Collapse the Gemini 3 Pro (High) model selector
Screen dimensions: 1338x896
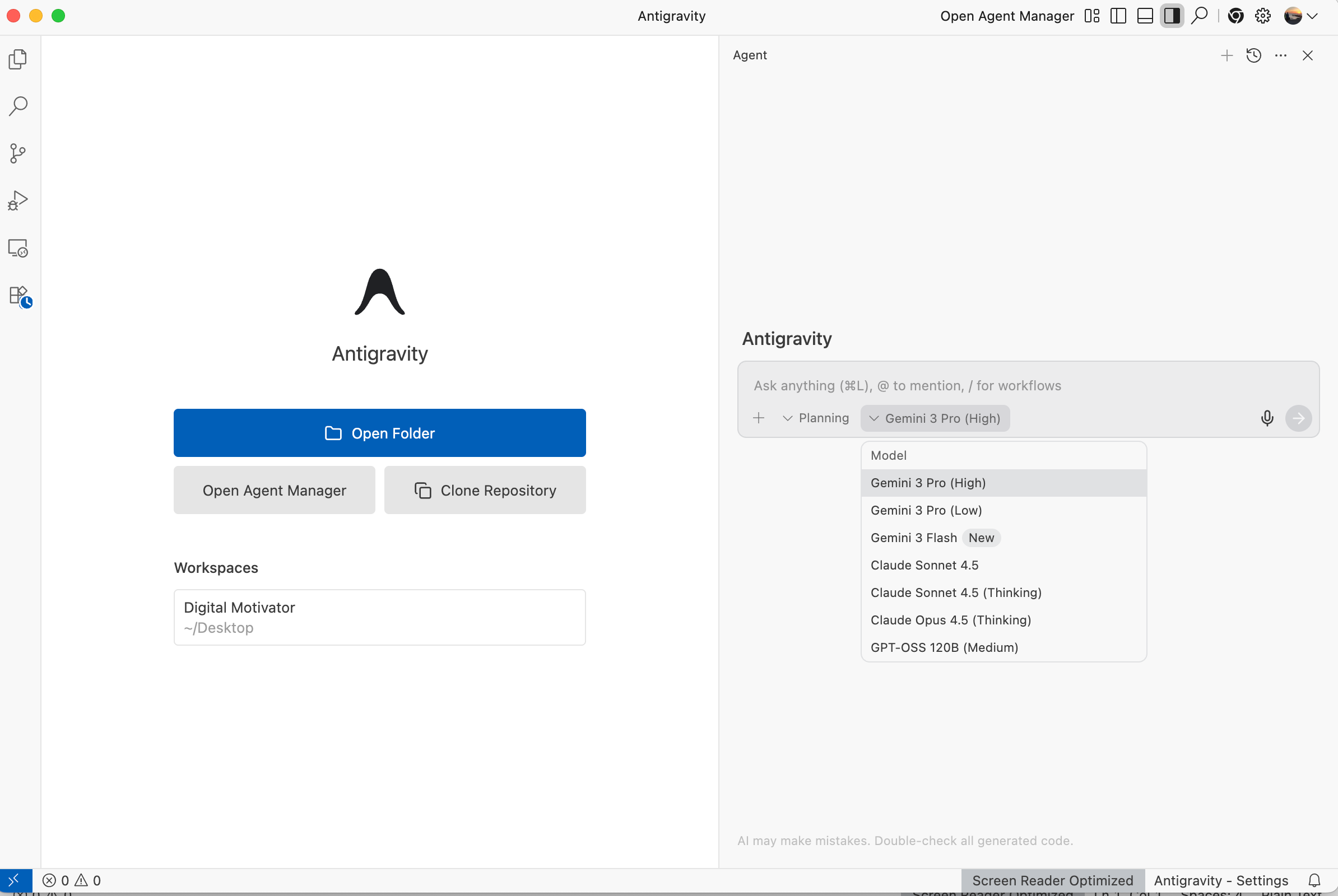[x=935, y=418]
